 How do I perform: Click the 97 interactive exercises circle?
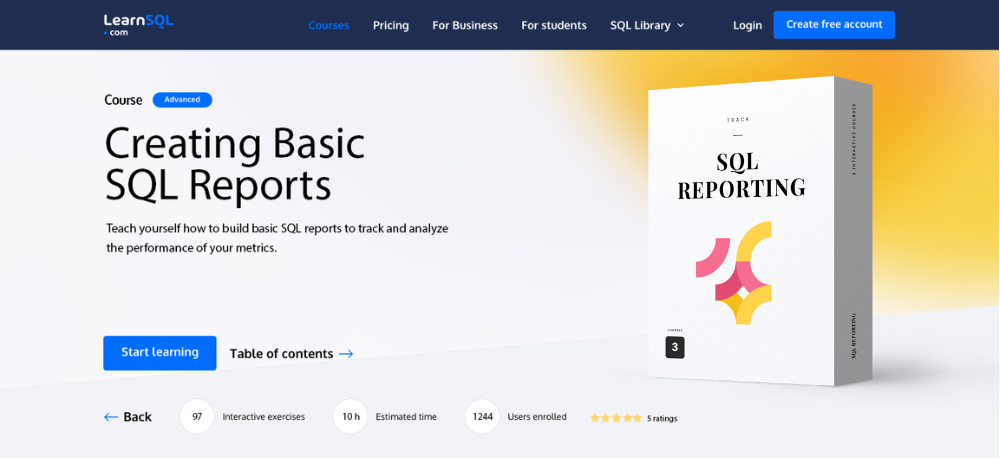click(197, 417)
